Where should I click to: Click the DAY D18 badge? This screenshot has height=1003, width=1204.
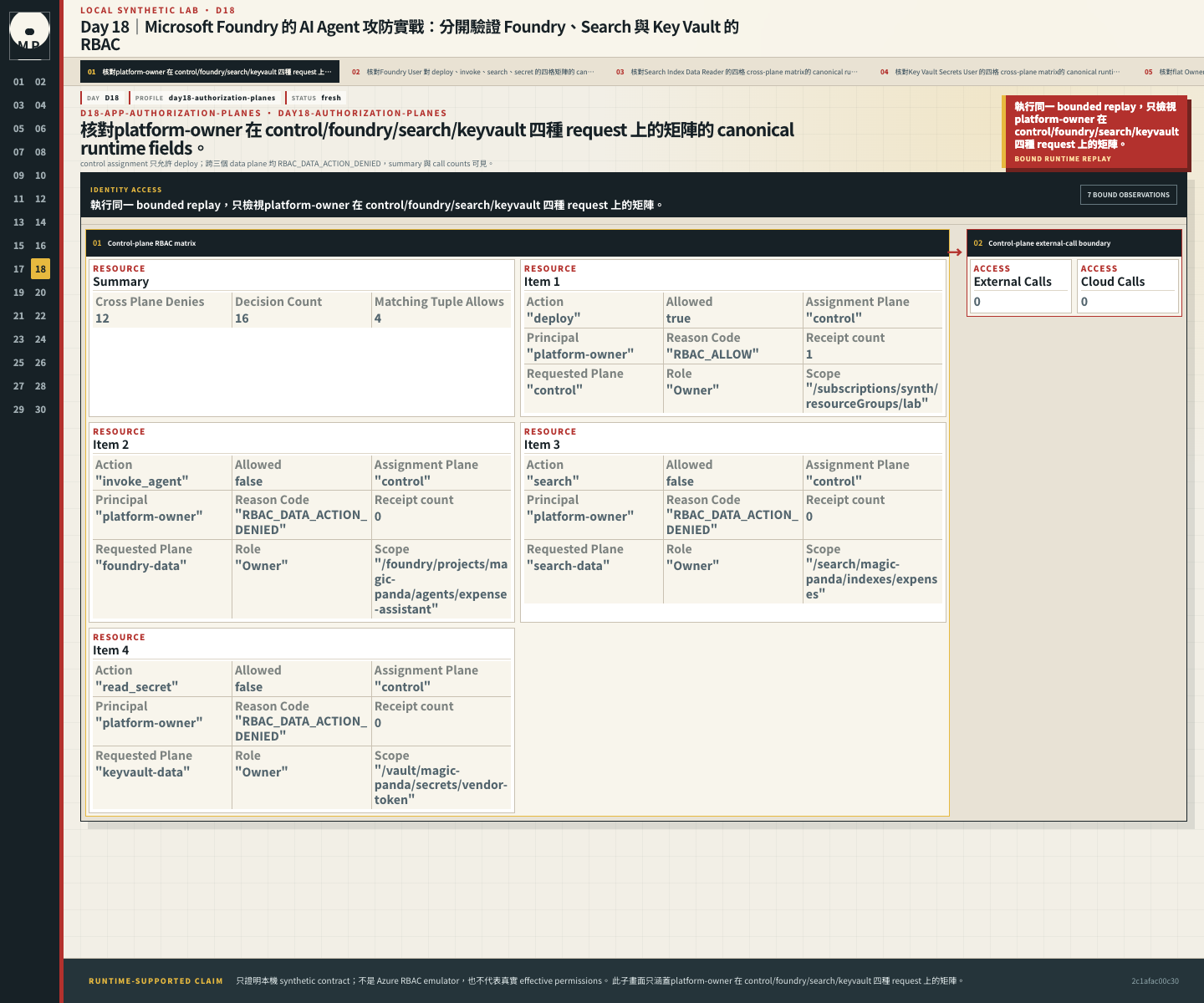tap(103, 98)
